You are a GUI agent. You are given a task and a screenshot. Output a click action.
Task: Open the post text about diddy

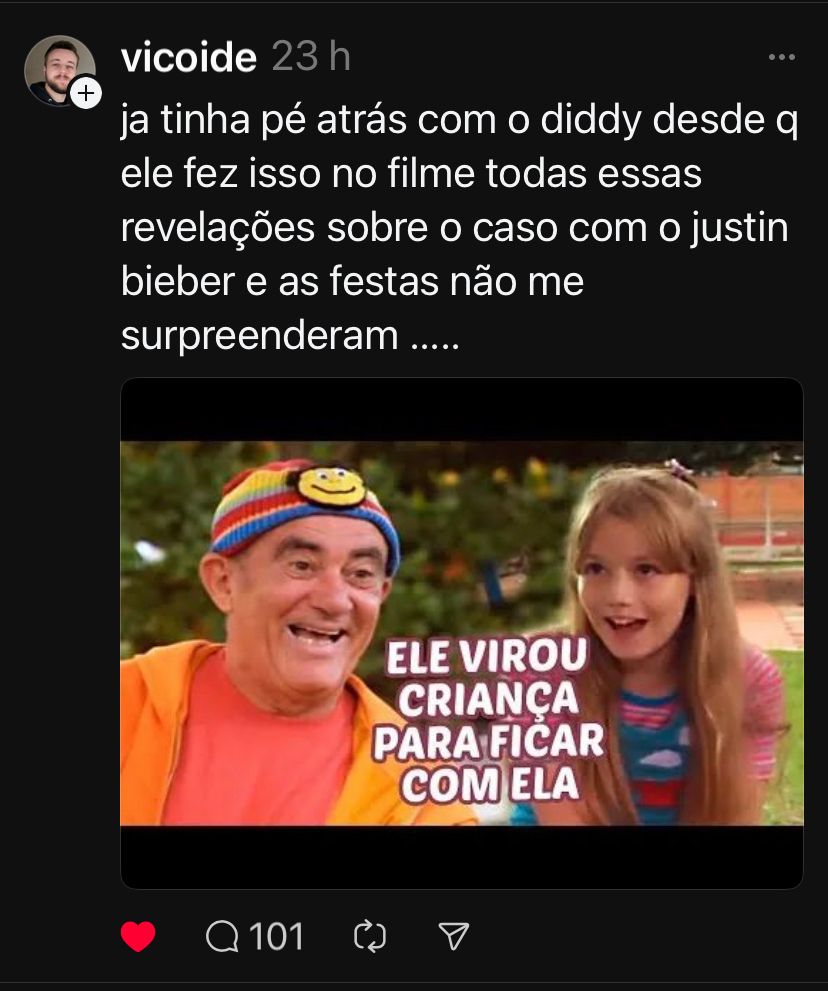(x=459, y=228)
